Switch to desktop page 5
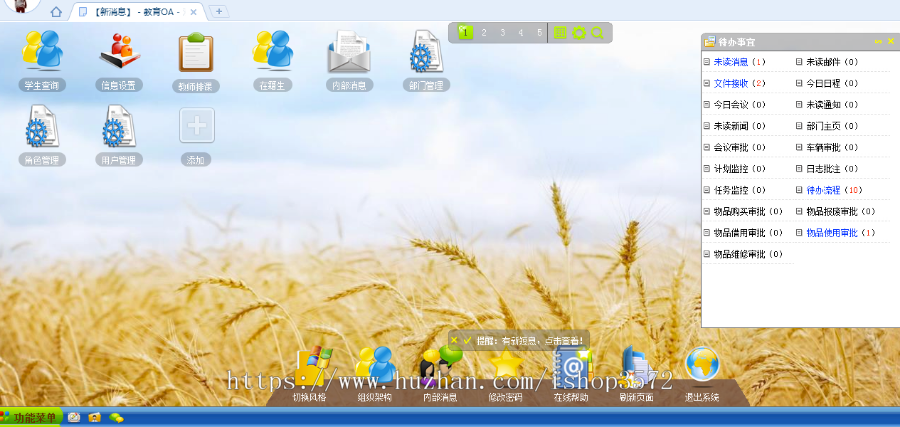The height and width of the screenshot is (427, 900). pyautogui.click(x=540, y=33)
